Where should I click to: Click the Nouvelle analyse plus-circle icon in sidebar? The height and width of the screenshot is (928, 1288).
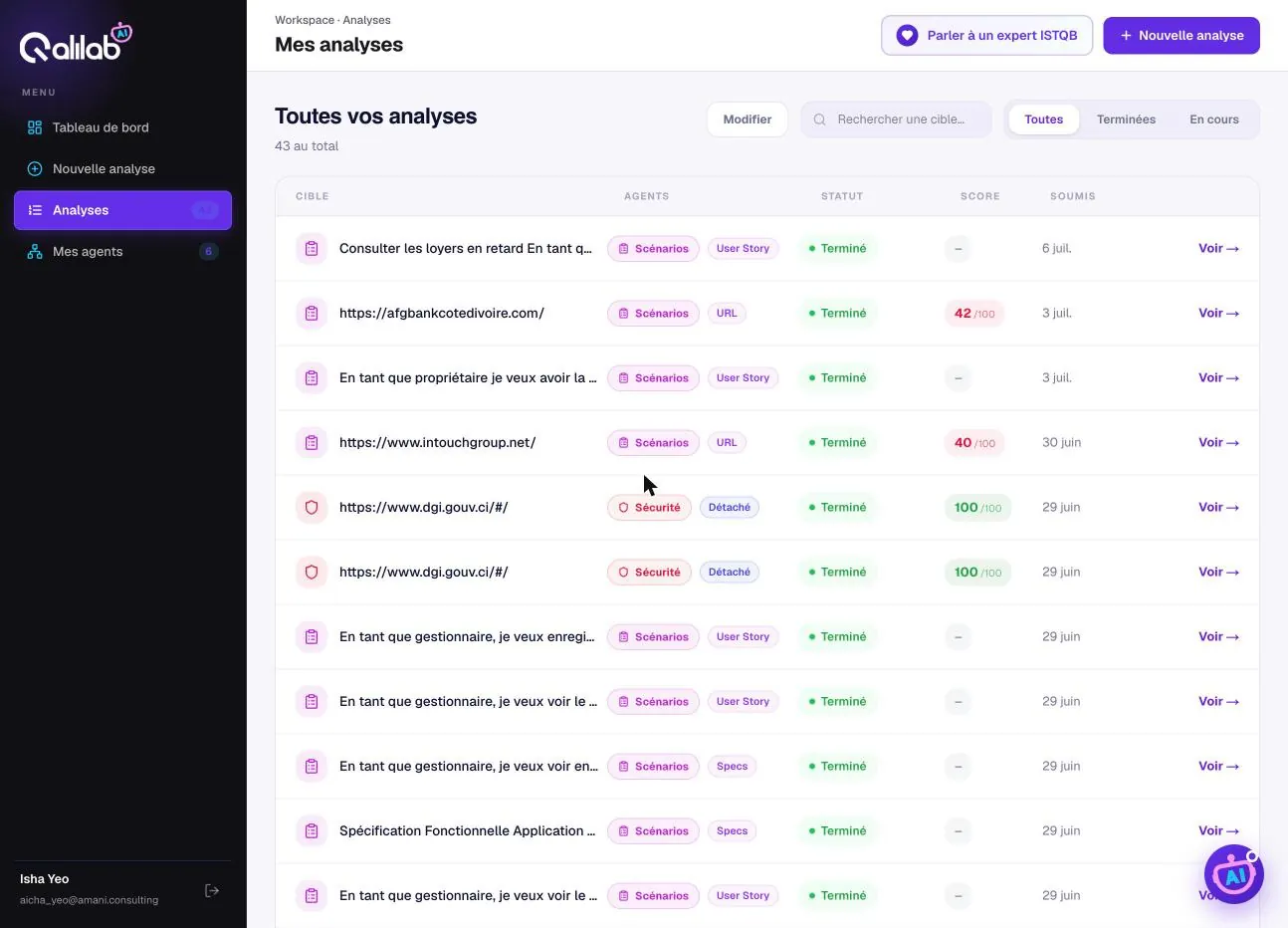[35, 169]
